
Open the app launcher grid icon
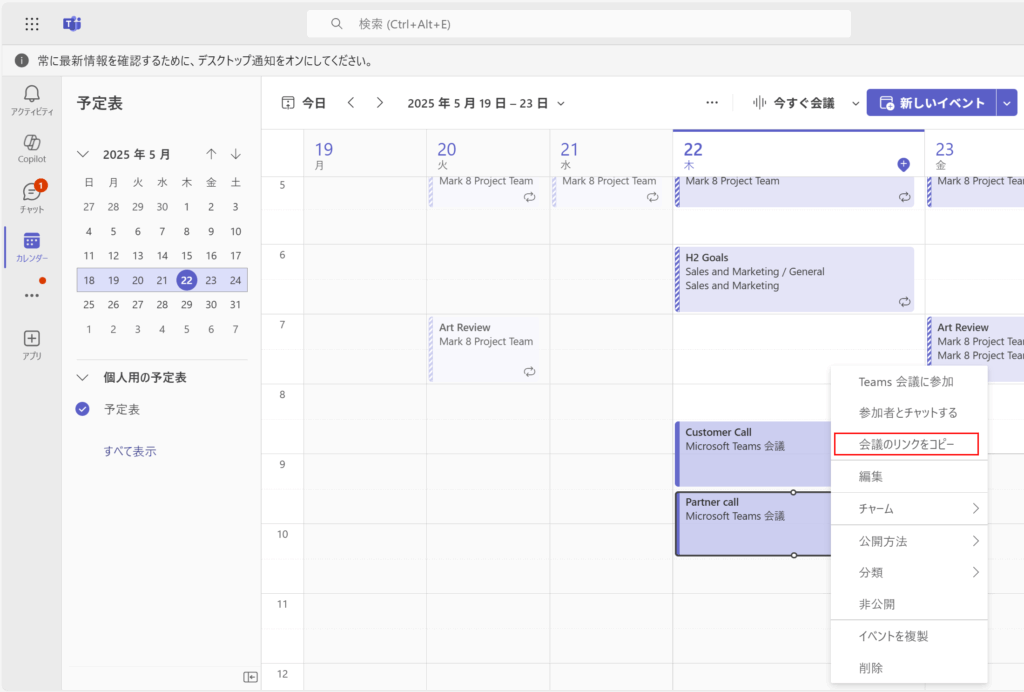point(31,24)
